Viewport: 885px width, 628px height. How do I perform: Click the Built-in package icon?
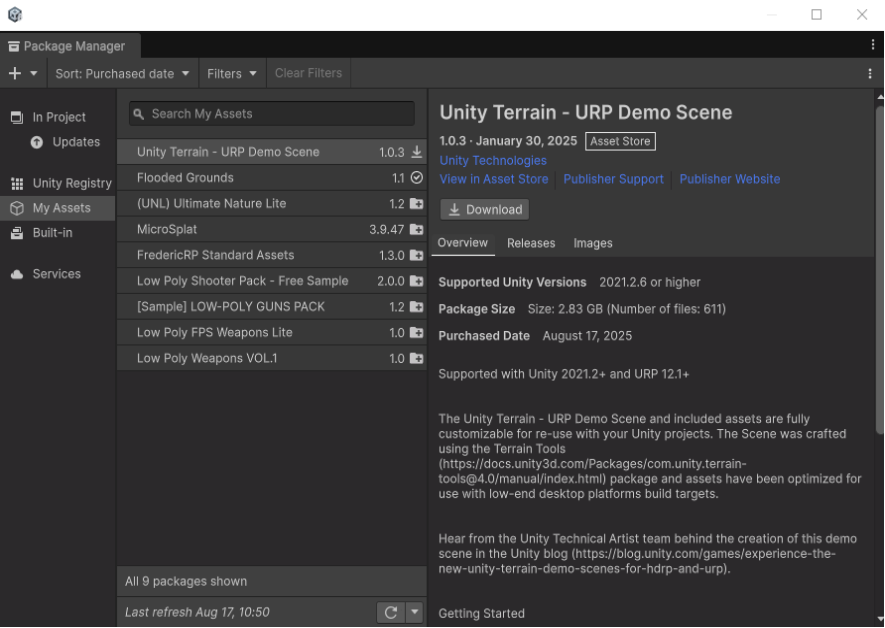[17, 233]
